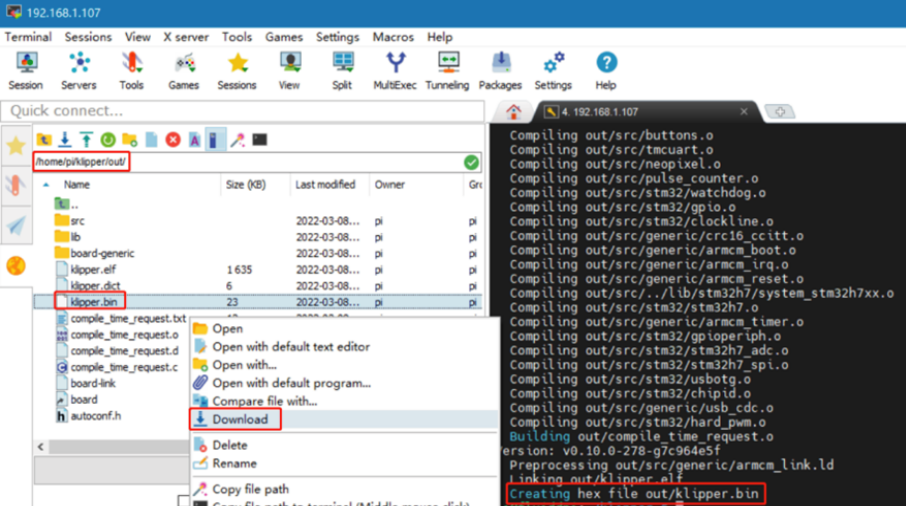Open the Tunneling tool

[448, 71]
